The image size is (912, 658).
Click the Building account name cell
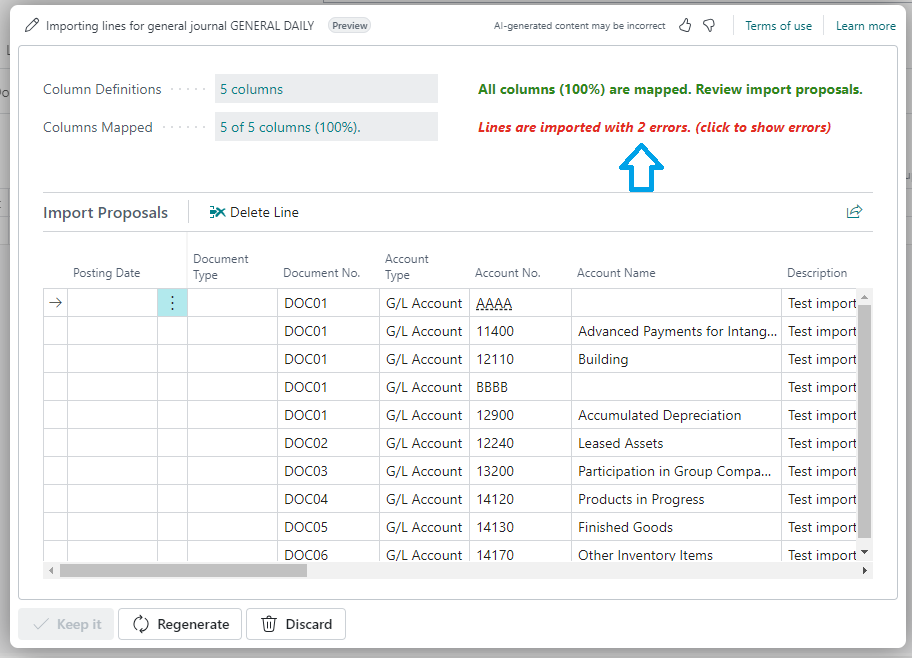point(676,359)
